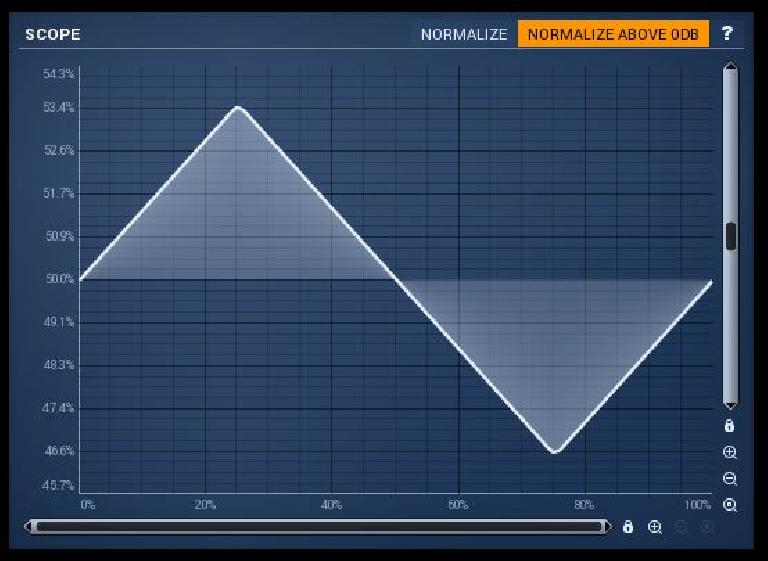The image size is (768, 561).
Task: Click the NORMALIZE button
Action: pyautogui.click(x=464, y=34)
